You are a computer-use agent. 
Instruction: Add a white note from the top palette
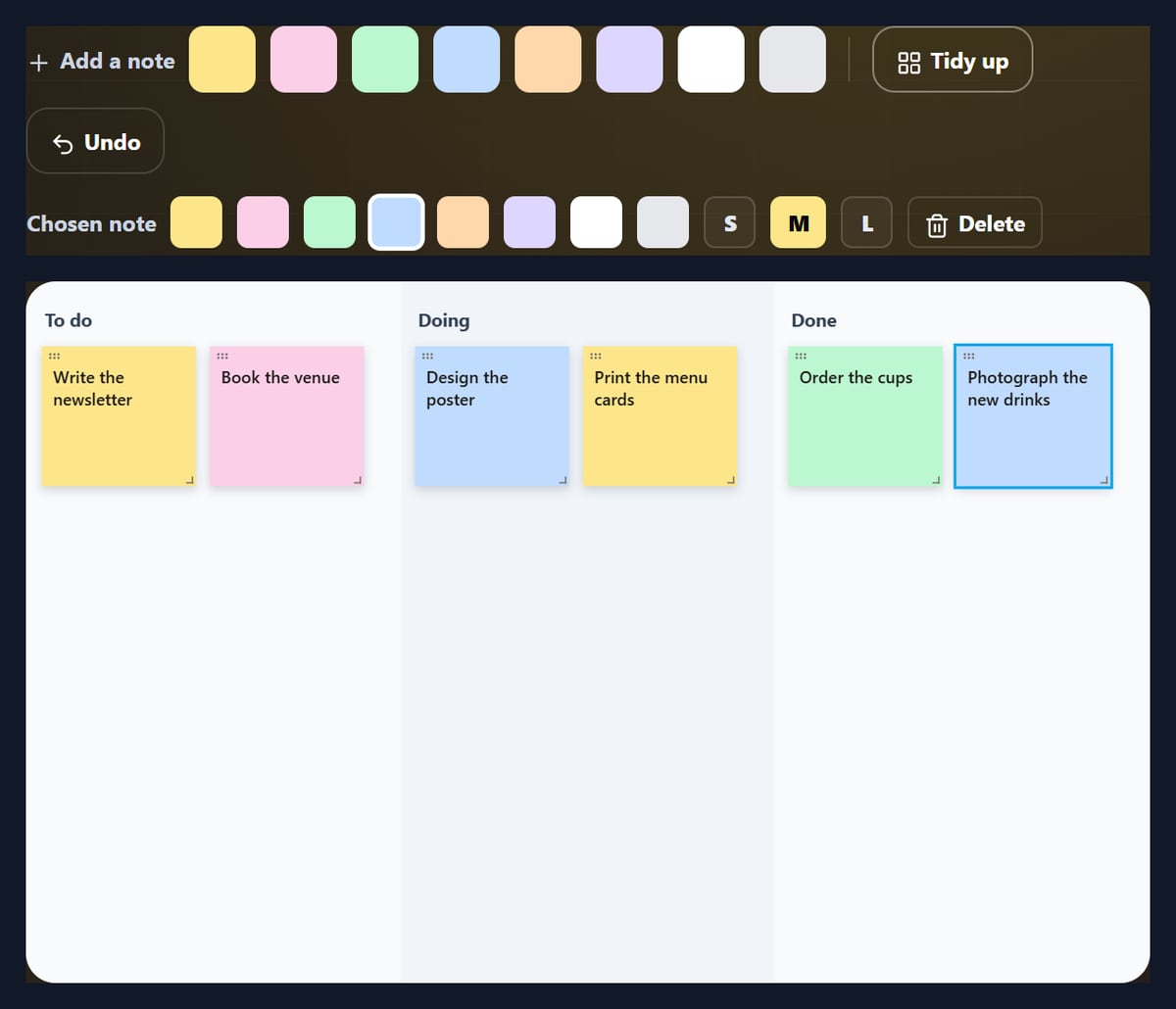point(710,60)
